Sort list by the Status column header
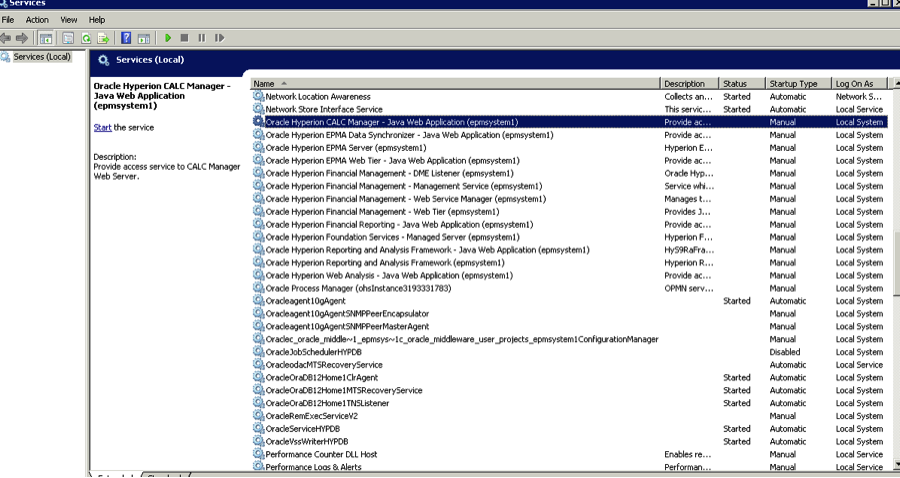 click(x=740, y=83)
